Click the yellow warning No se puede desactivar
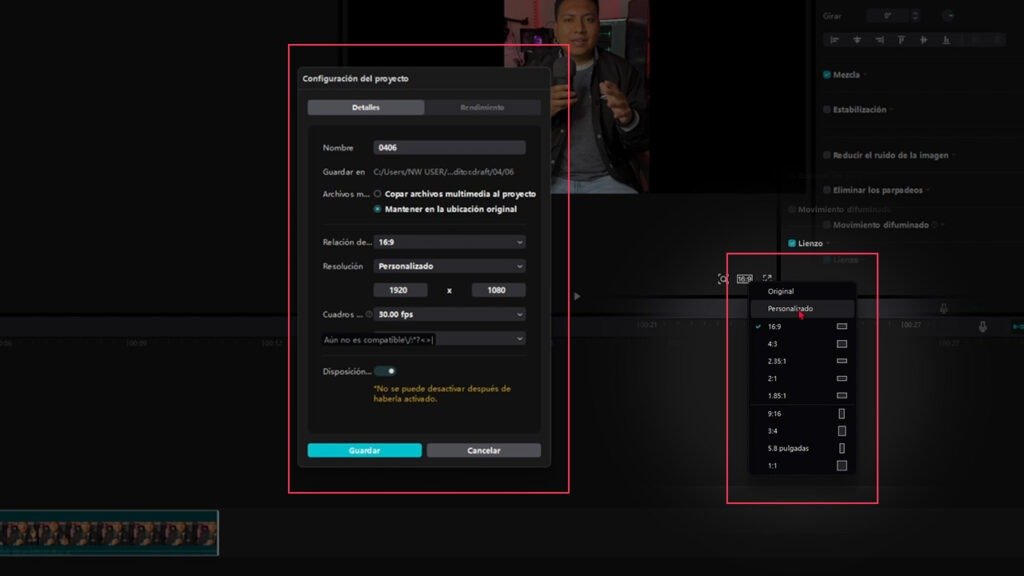This screenshot has width=1024, height=576. [x=442, y=393]
